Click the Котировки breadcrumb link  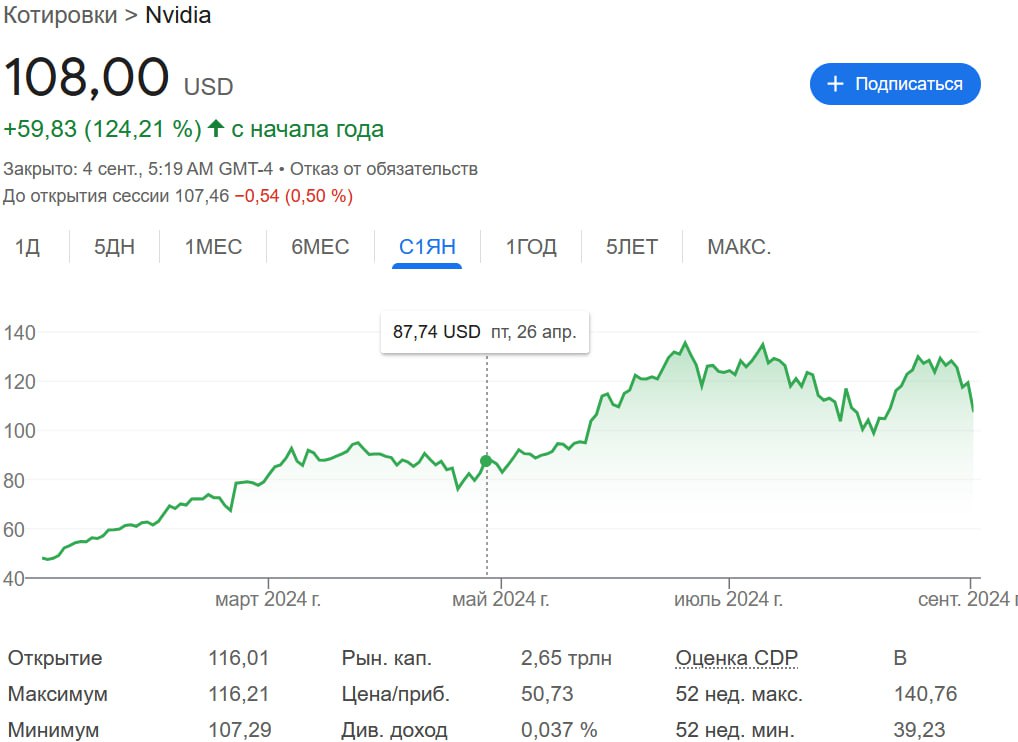(x=60, y=15)
